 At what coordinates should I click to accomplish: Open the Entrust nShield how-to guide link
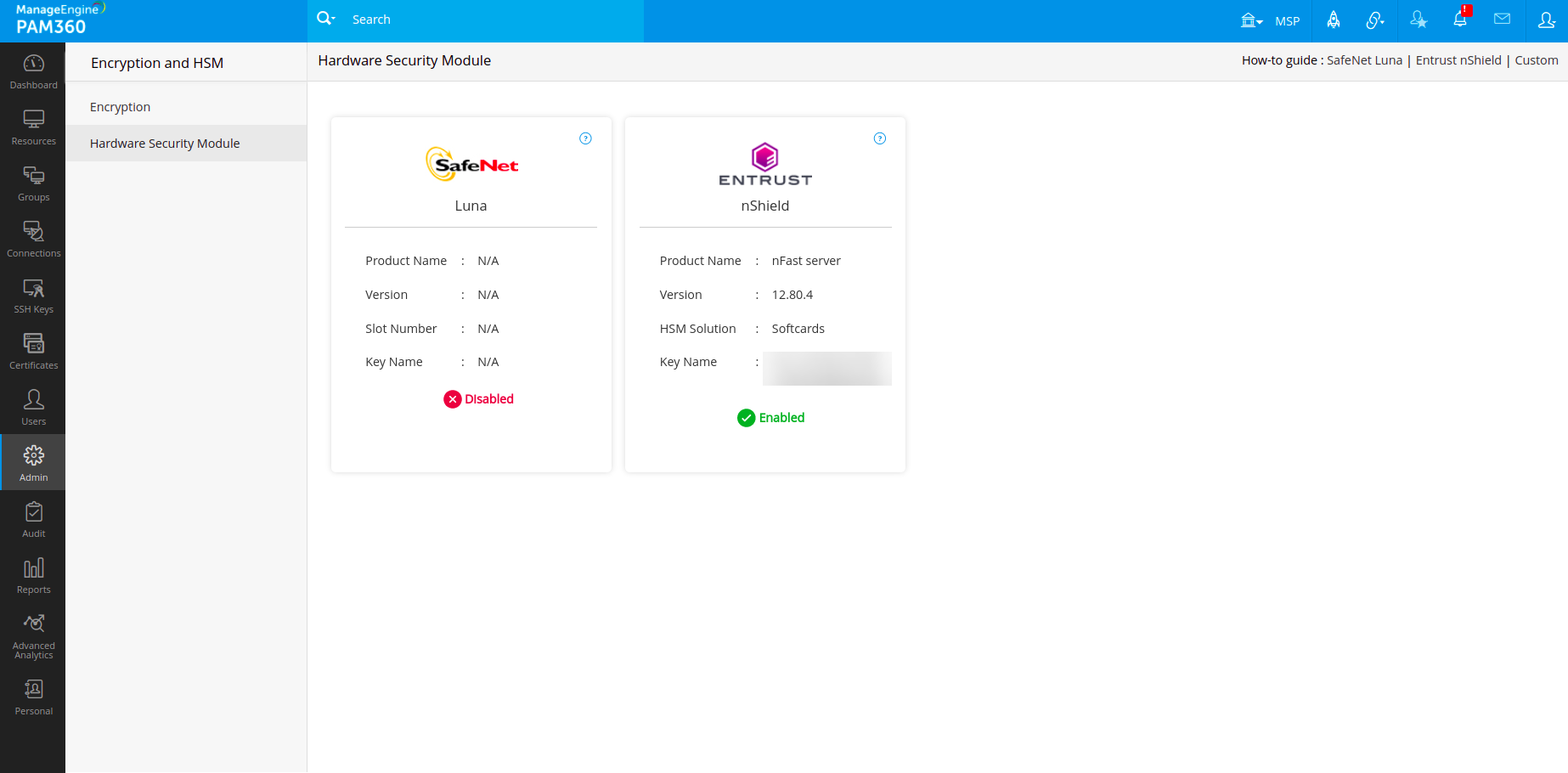pyautogui.click(x=1458, y=60)
